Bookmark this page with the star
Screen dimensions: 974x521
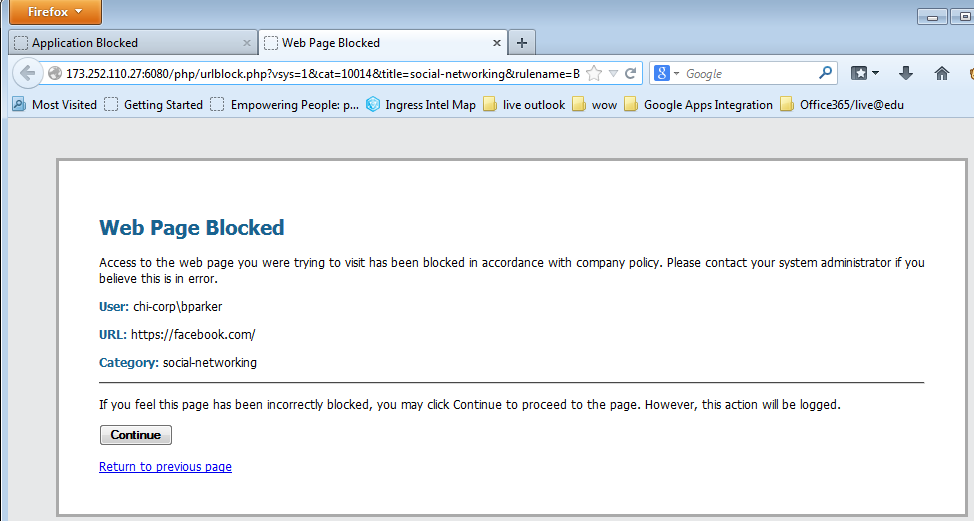pyautogui.click(x=594, y=73)
